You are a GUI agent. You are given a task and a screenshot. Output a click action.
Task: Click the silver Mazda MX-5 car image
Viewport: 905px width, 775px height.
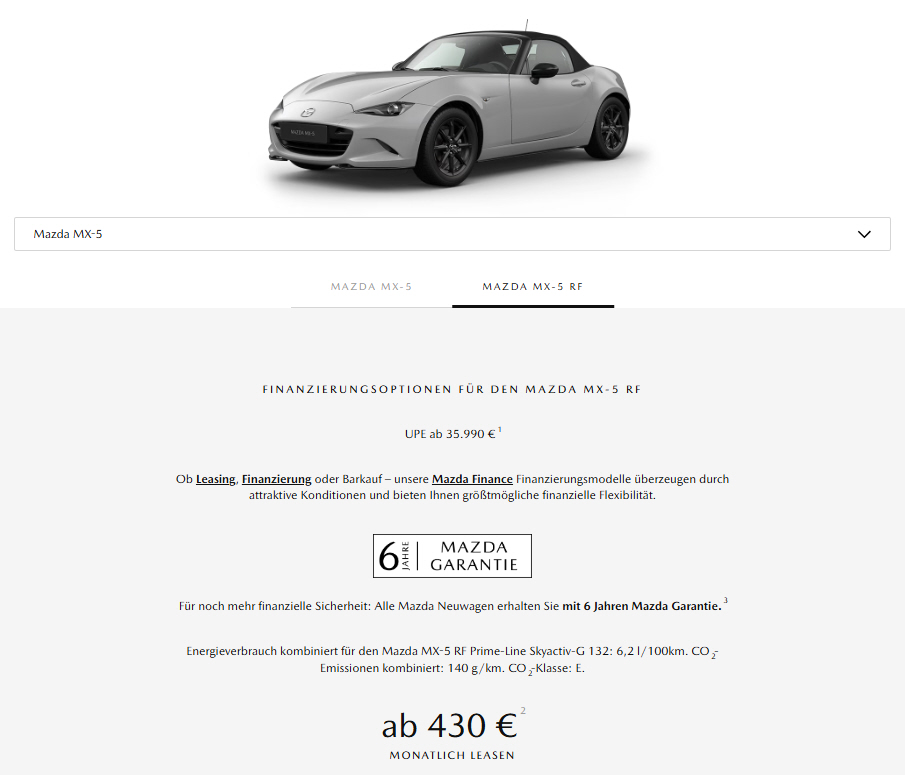coord(450,104)
